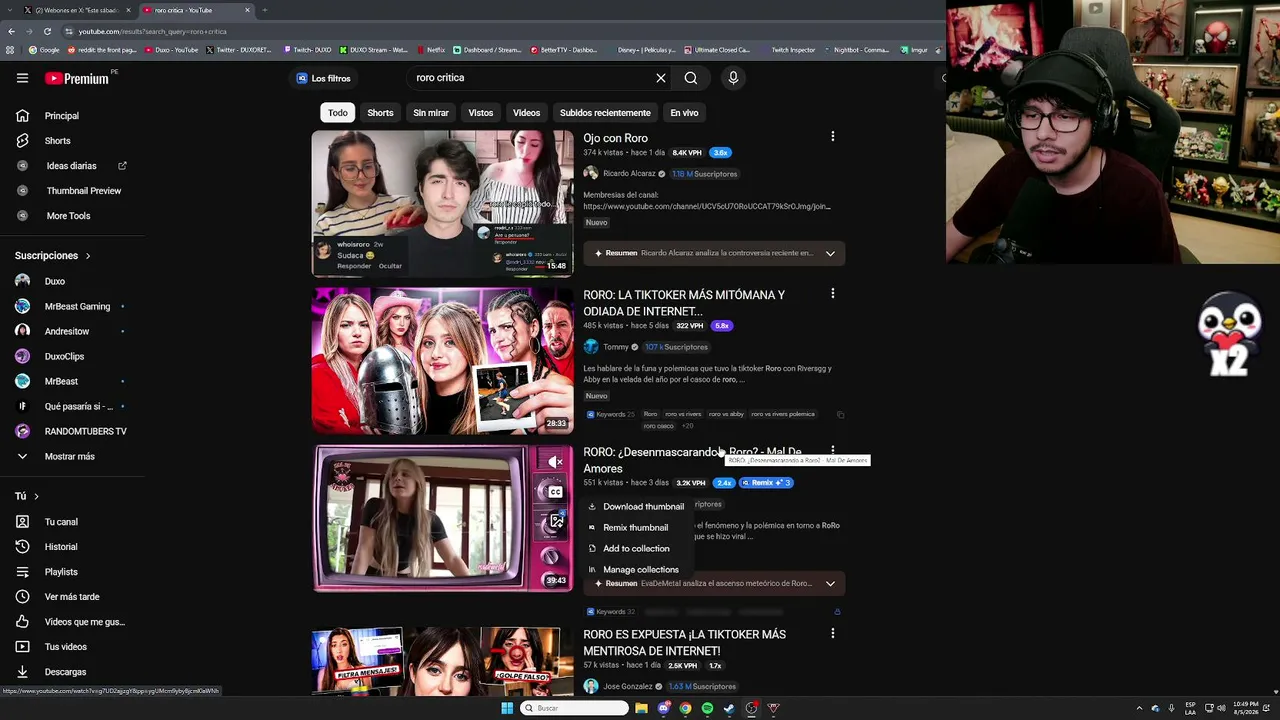Select the Todo filter chip
The height and width of the screenshot is (720, 1280).
click(x=337, y=113)
